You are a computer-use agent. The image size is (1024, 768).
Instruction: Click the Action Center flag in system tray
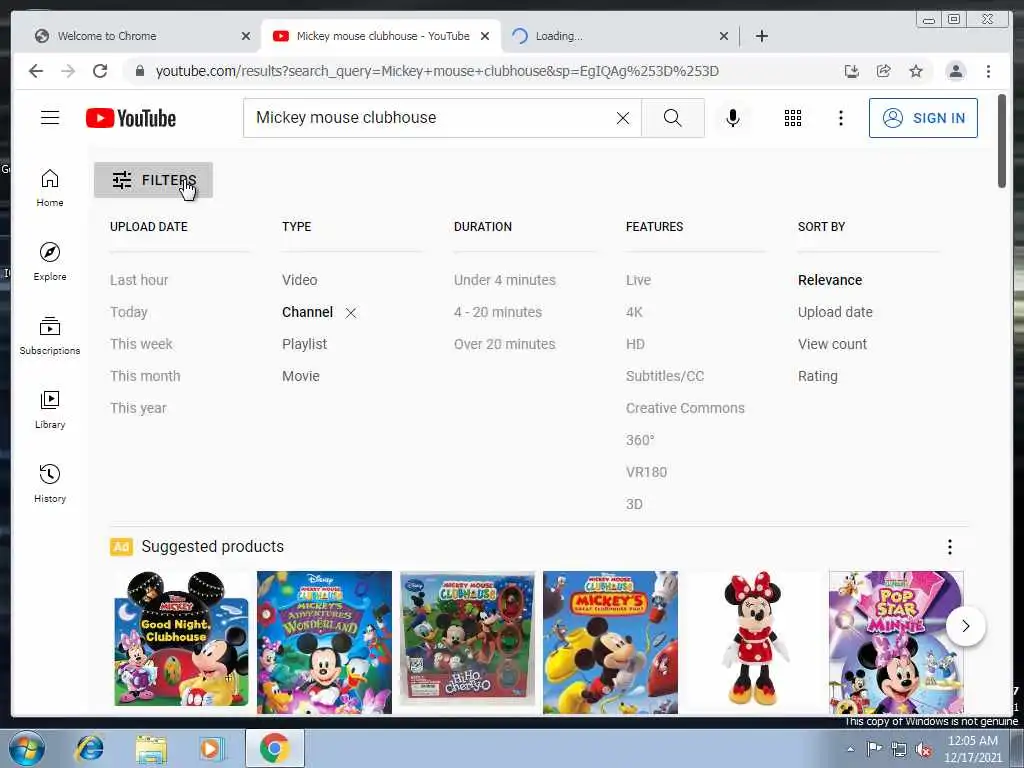[x=873, y=749]
